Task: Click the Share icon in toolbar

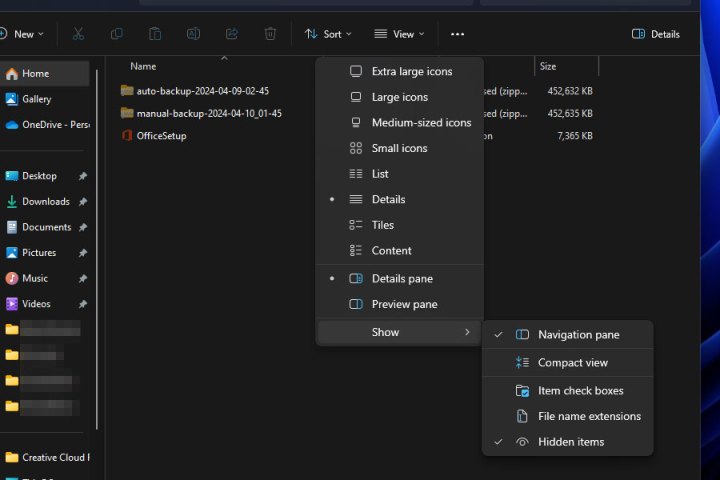Action: coord(232,34)
